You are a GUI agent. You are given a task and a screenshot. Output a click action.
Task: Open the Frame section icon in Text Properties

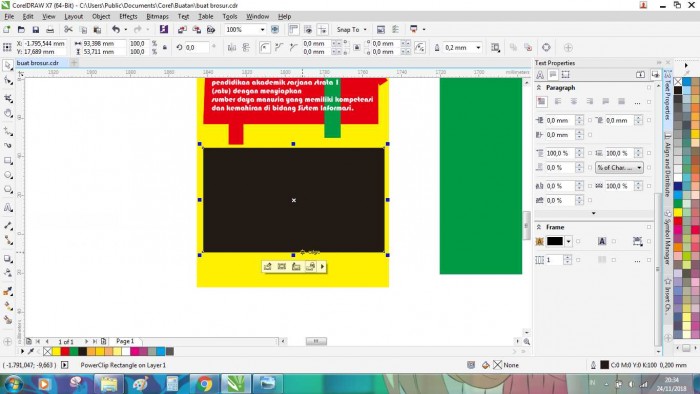click(x=566, y=75)
